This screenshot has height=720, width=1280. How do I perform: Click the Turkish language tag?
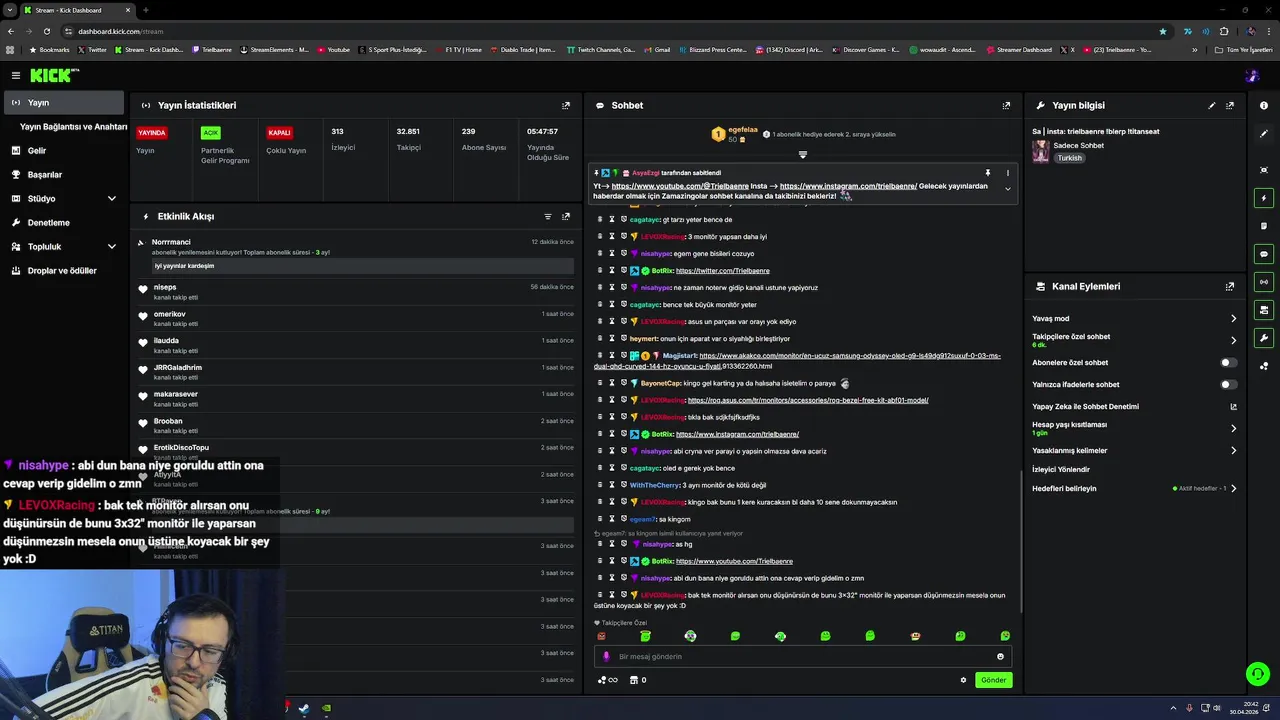click(x=1070, y=158)
